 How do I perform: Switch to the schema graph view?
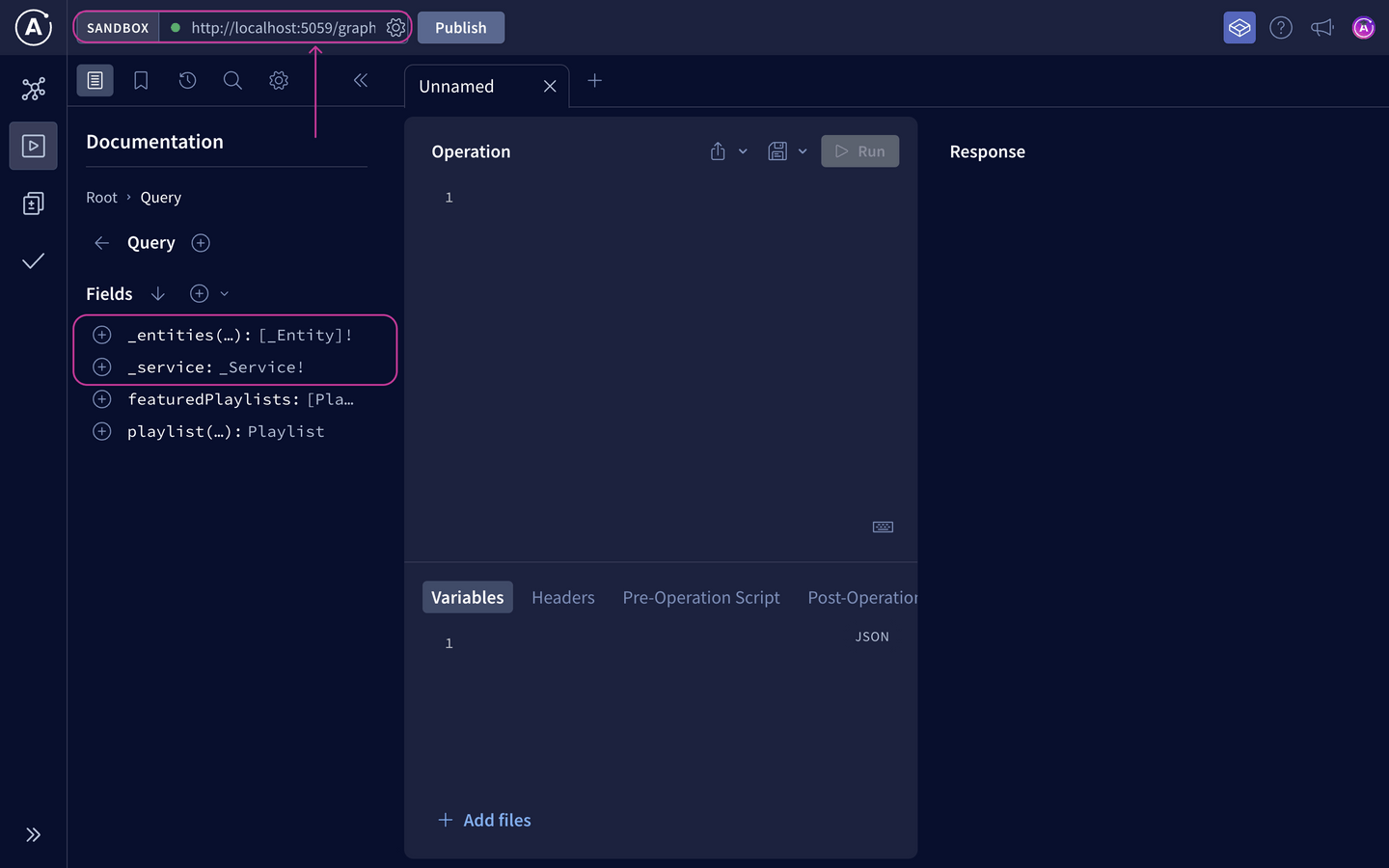point(34,88)
